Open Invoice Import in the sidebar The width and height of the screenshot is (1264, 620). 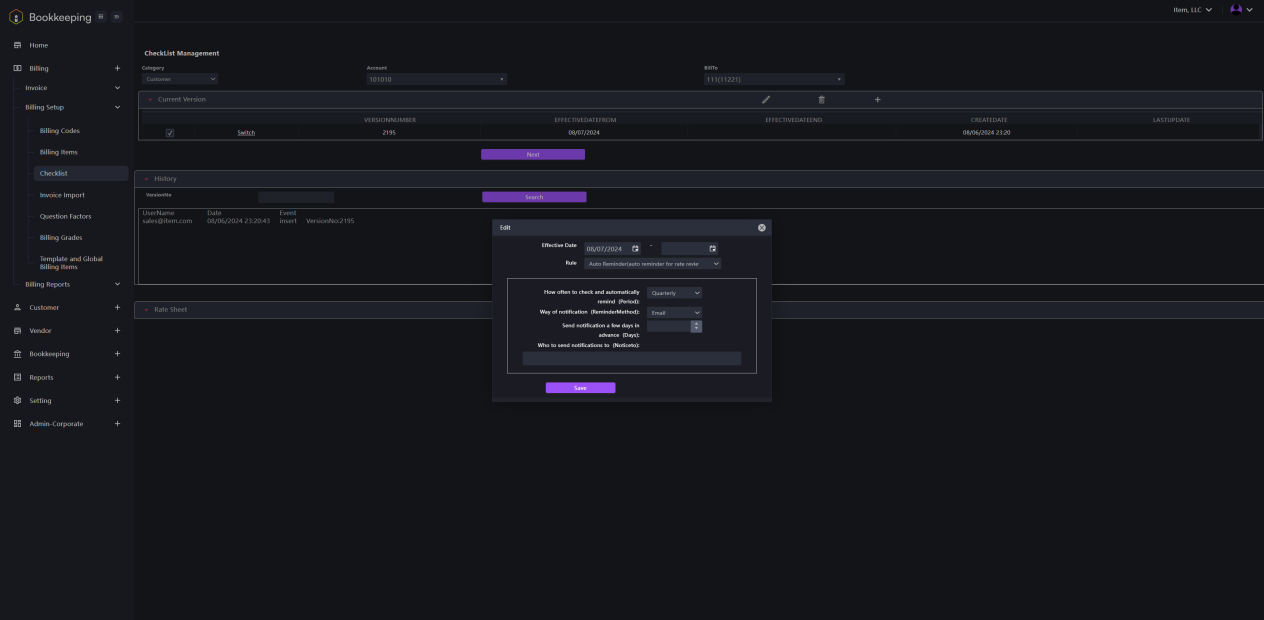click(x=62, y=195)
